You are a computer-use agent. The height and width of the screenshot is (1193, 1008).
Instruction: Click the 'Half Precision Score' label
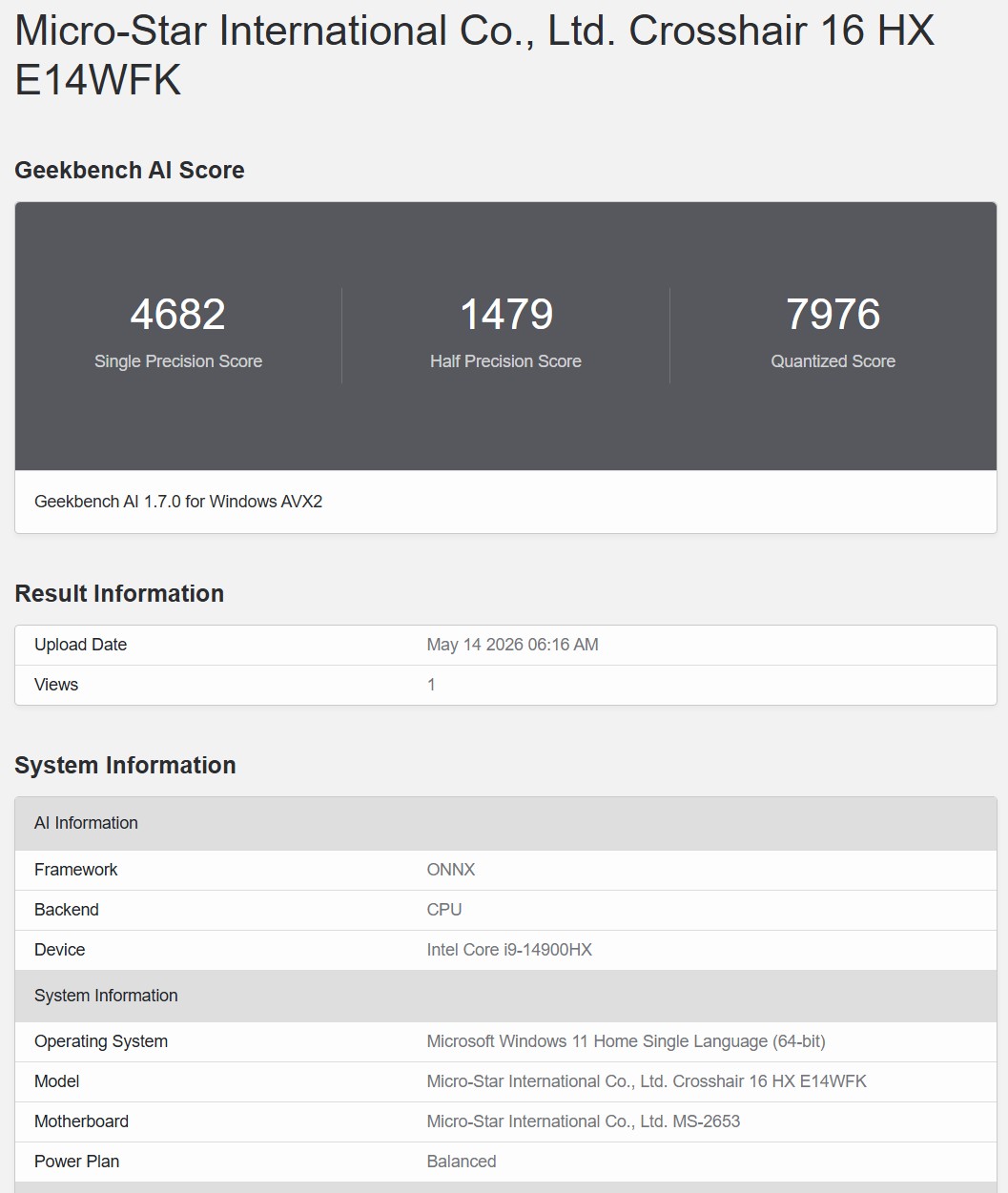(x=506, y=361)
